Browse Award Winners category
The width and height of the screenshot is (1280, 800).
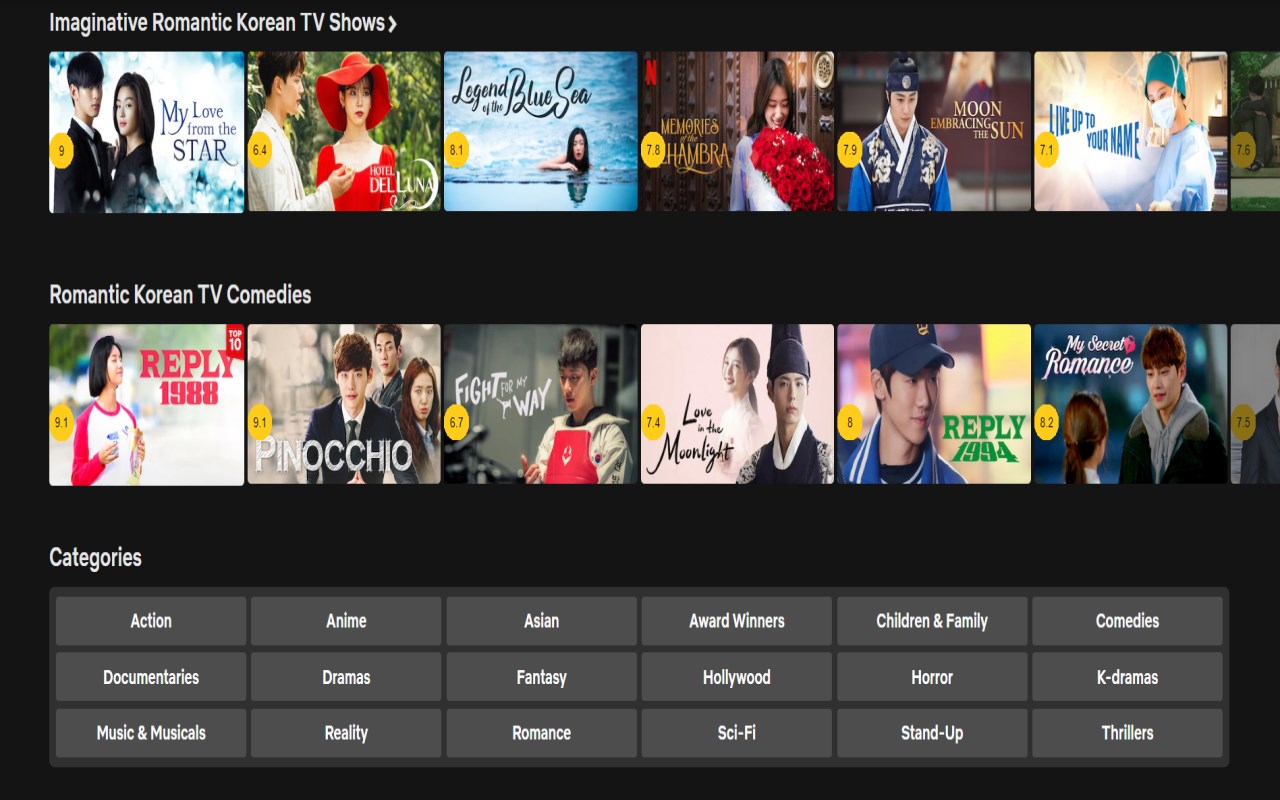(737, 621)
